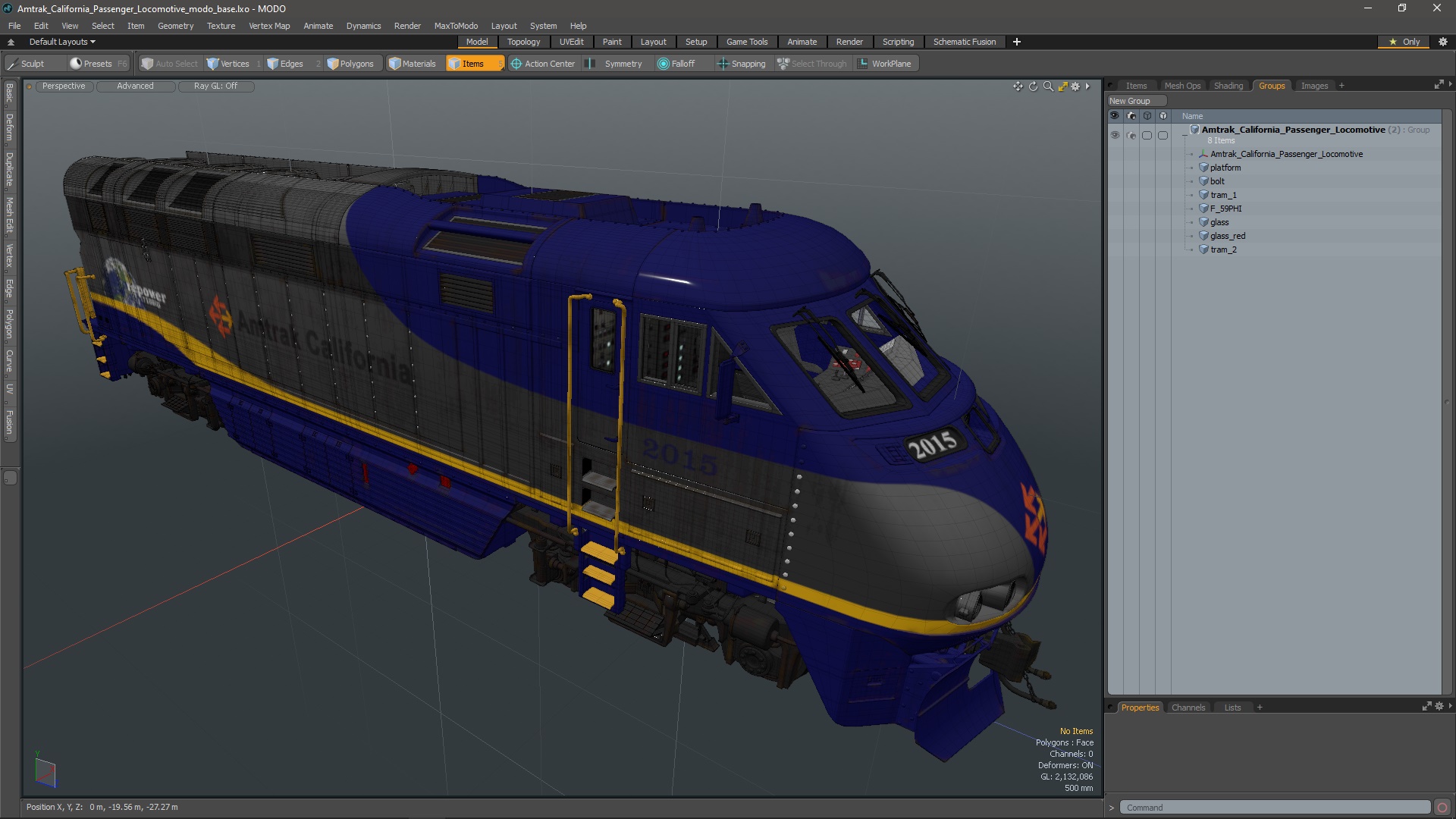
Task: Toggle render camera icon of the locomotive group
Action: 1131,135
